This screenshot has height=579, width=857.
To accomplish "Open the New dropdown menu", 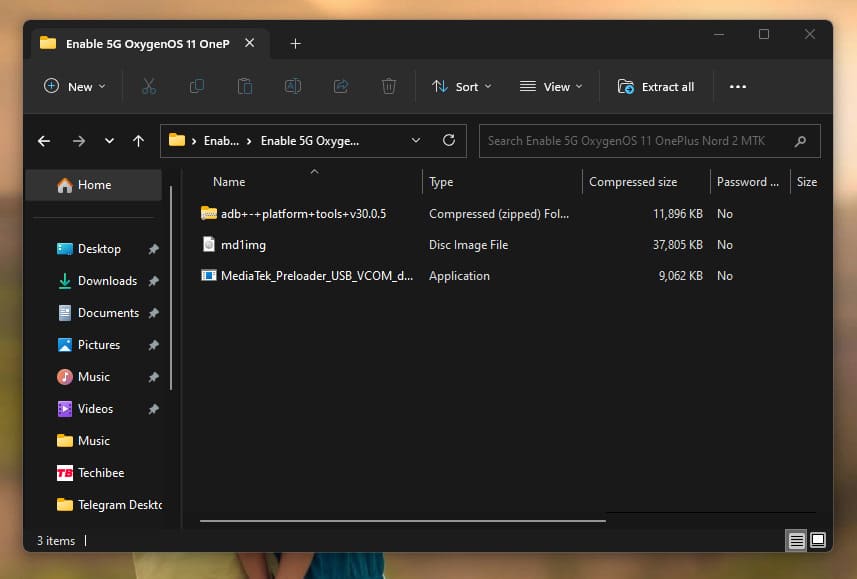I will [x=74, y=86].
